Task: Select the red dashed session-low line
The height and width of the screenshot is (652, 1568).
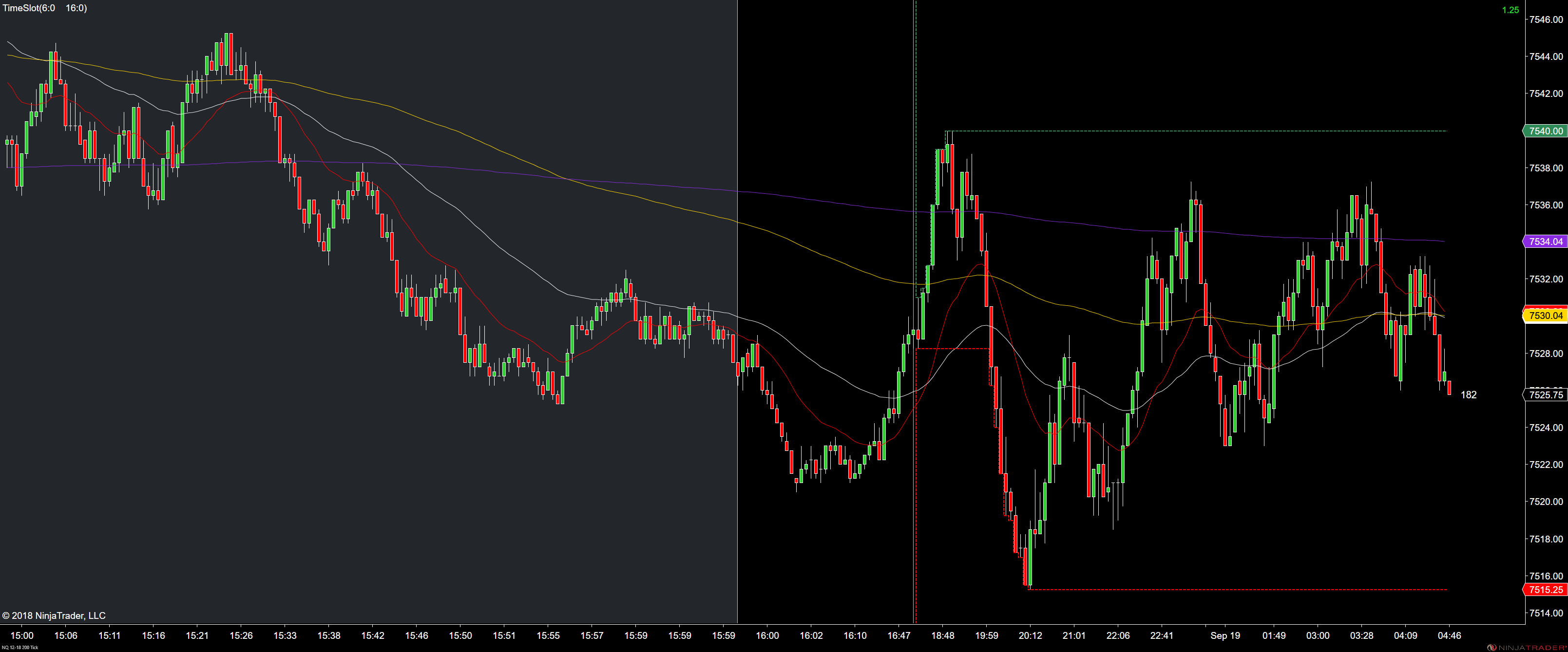Action: click(x=1238, y=589)
